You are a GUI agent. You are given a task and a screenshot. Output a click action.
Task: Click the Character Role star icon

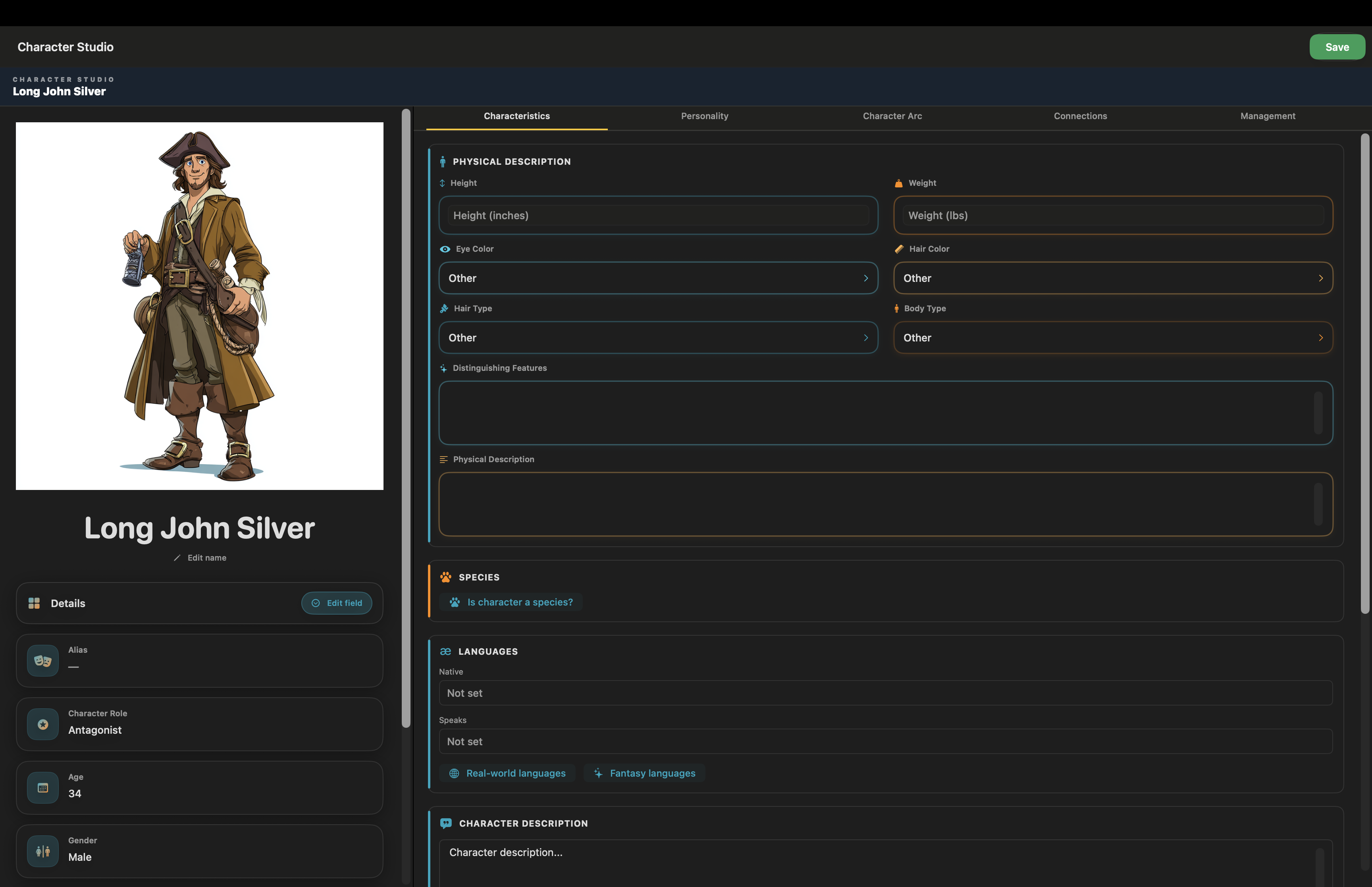click(x=42, y=725)
